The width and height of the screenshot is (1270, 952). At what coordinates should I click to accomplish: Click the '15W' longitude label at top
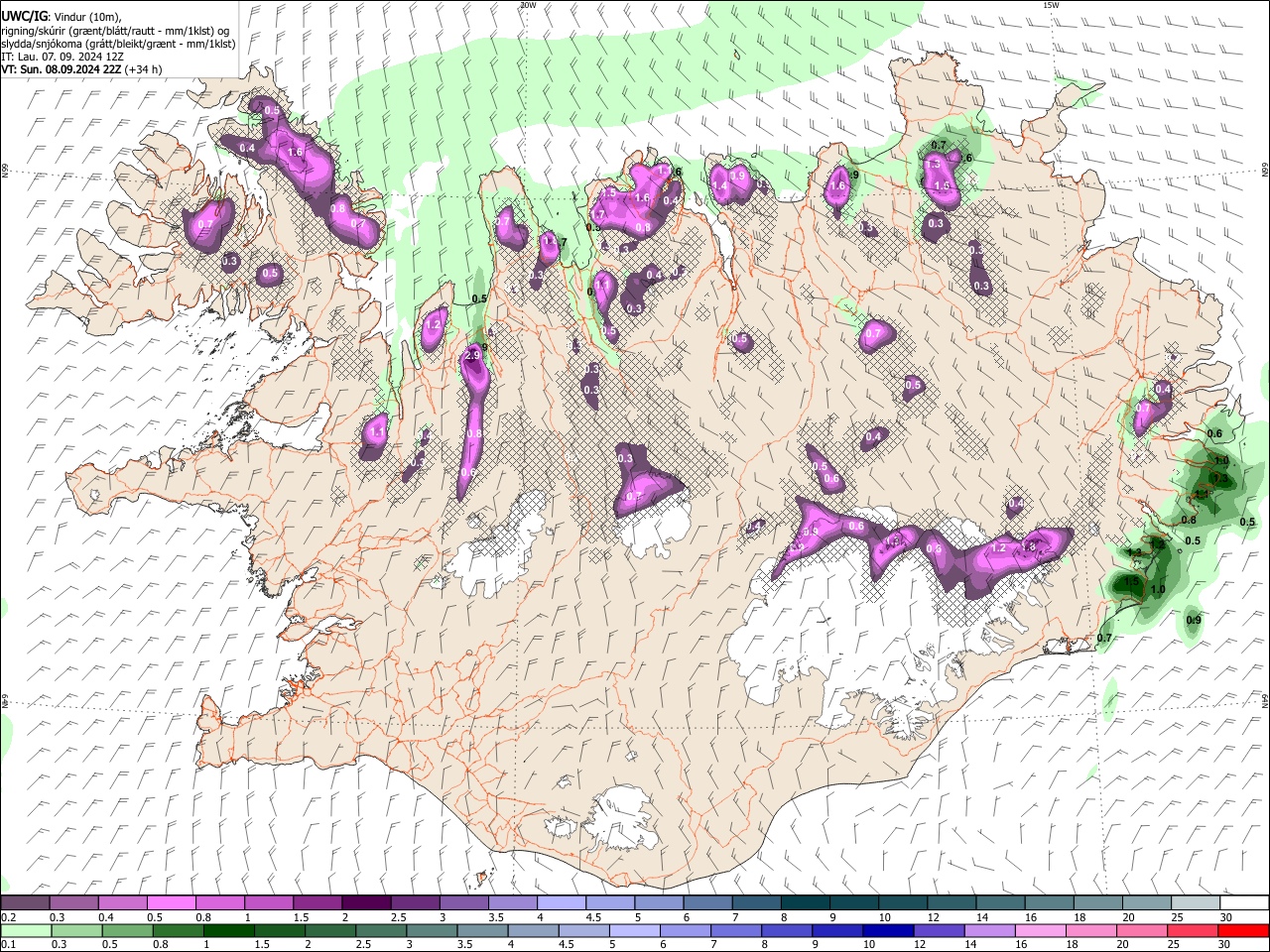point(1051,5)
